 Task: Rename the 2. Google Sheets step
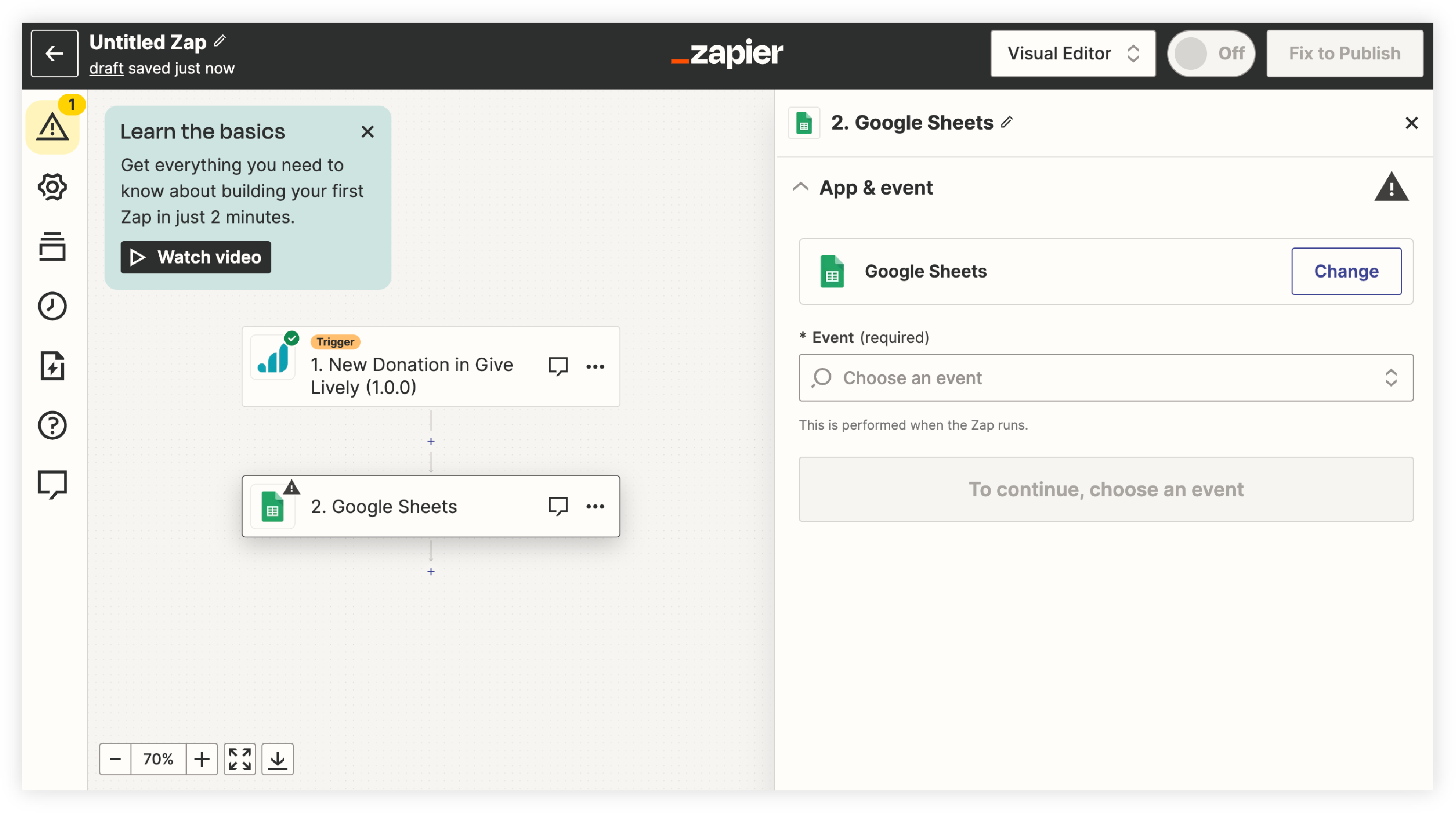tap(1007, 122)
